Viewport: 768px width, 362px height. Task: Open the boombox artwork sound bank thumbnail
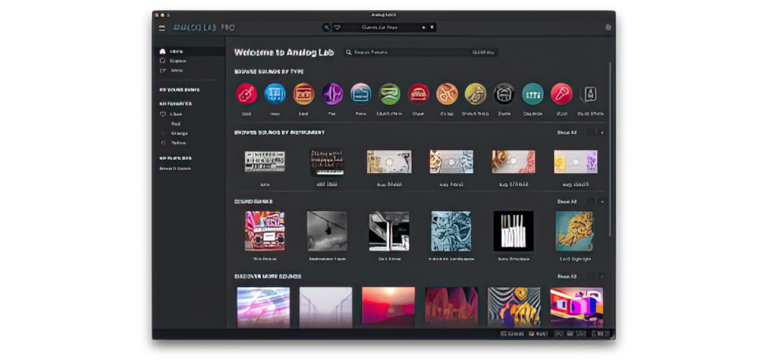[265, 231]
